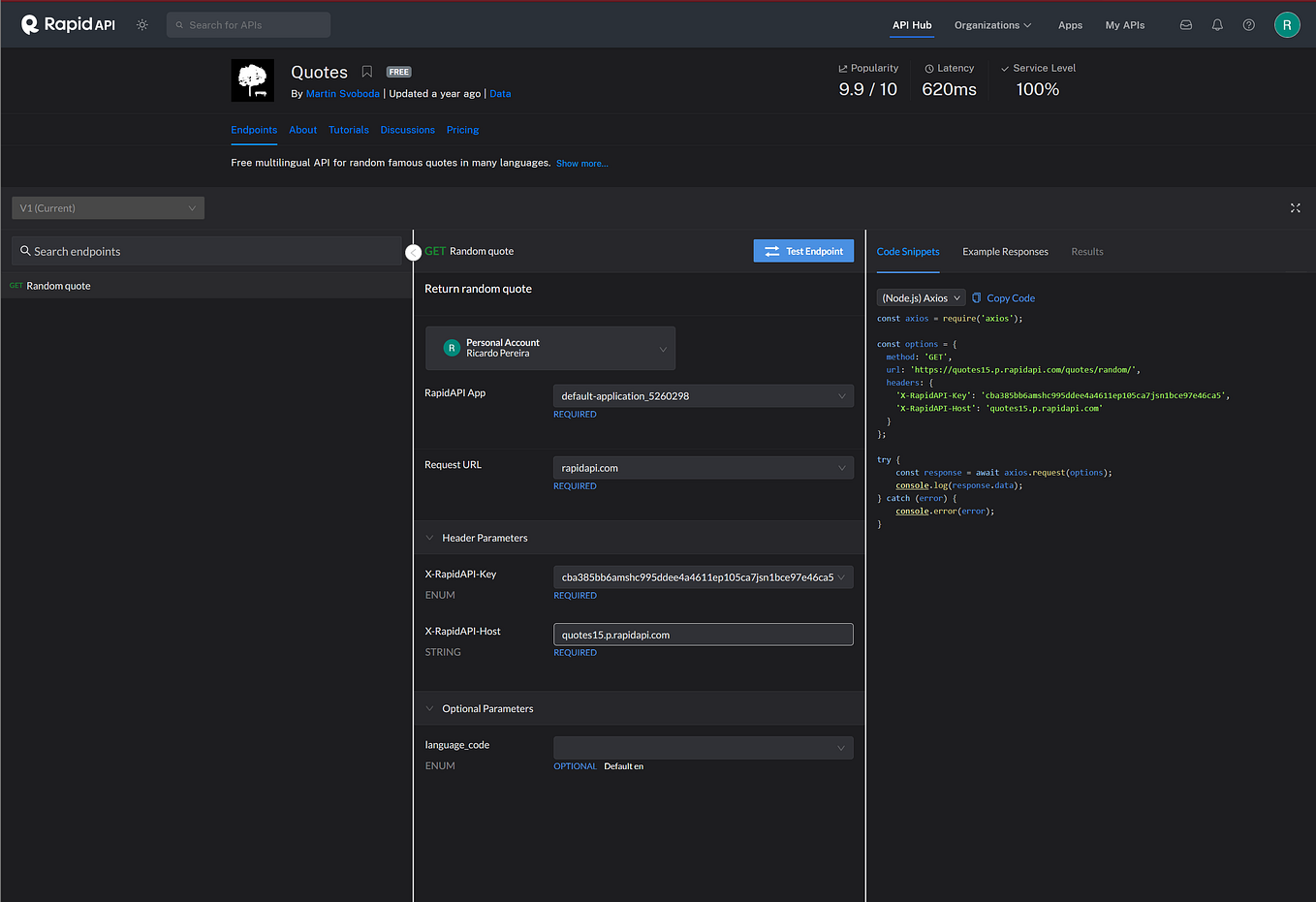Switch to the Example Responses tab
Image resolution: width=1316 pixels, height=902 pixels.
[x=1005, y=251]
